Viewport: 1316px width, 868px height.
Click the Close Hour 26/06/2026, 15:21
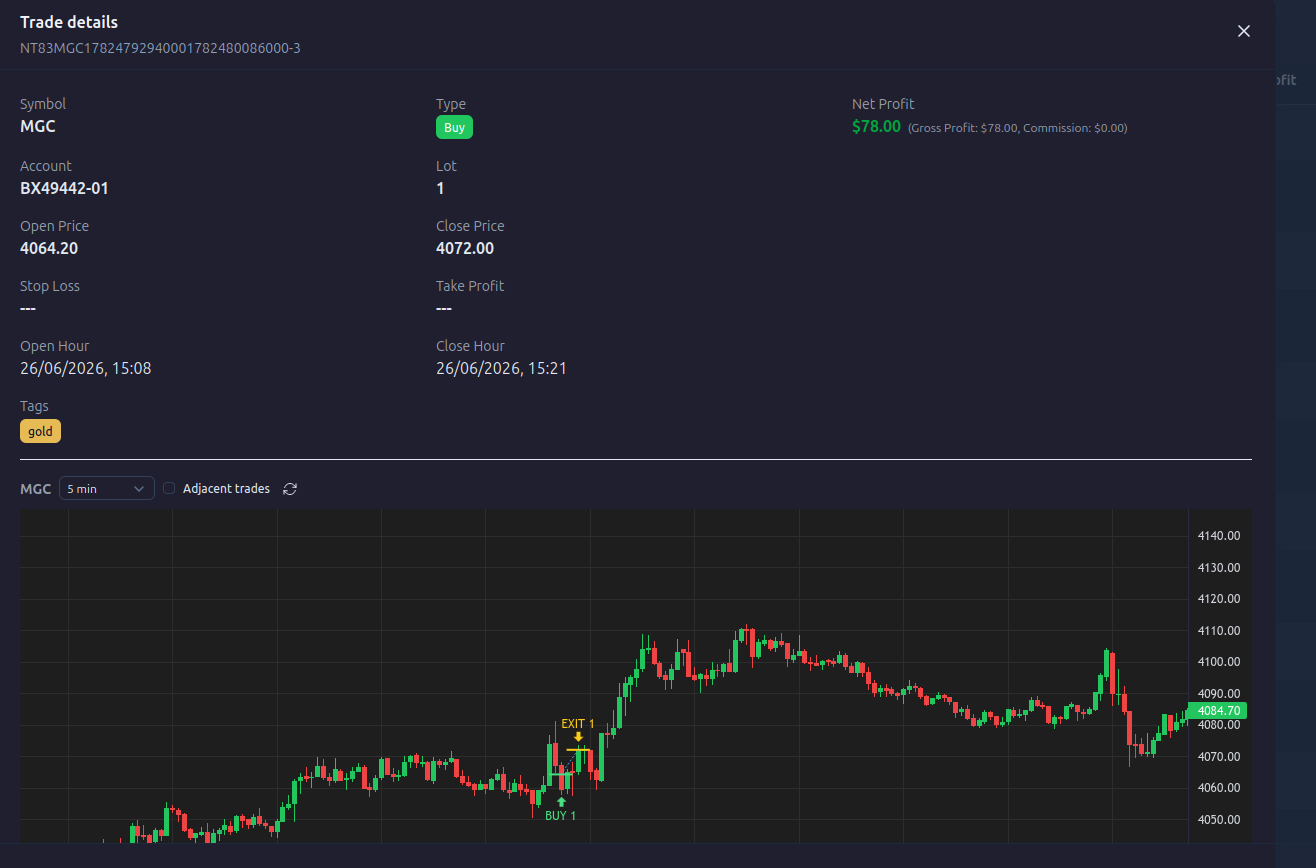pos(501,368)
